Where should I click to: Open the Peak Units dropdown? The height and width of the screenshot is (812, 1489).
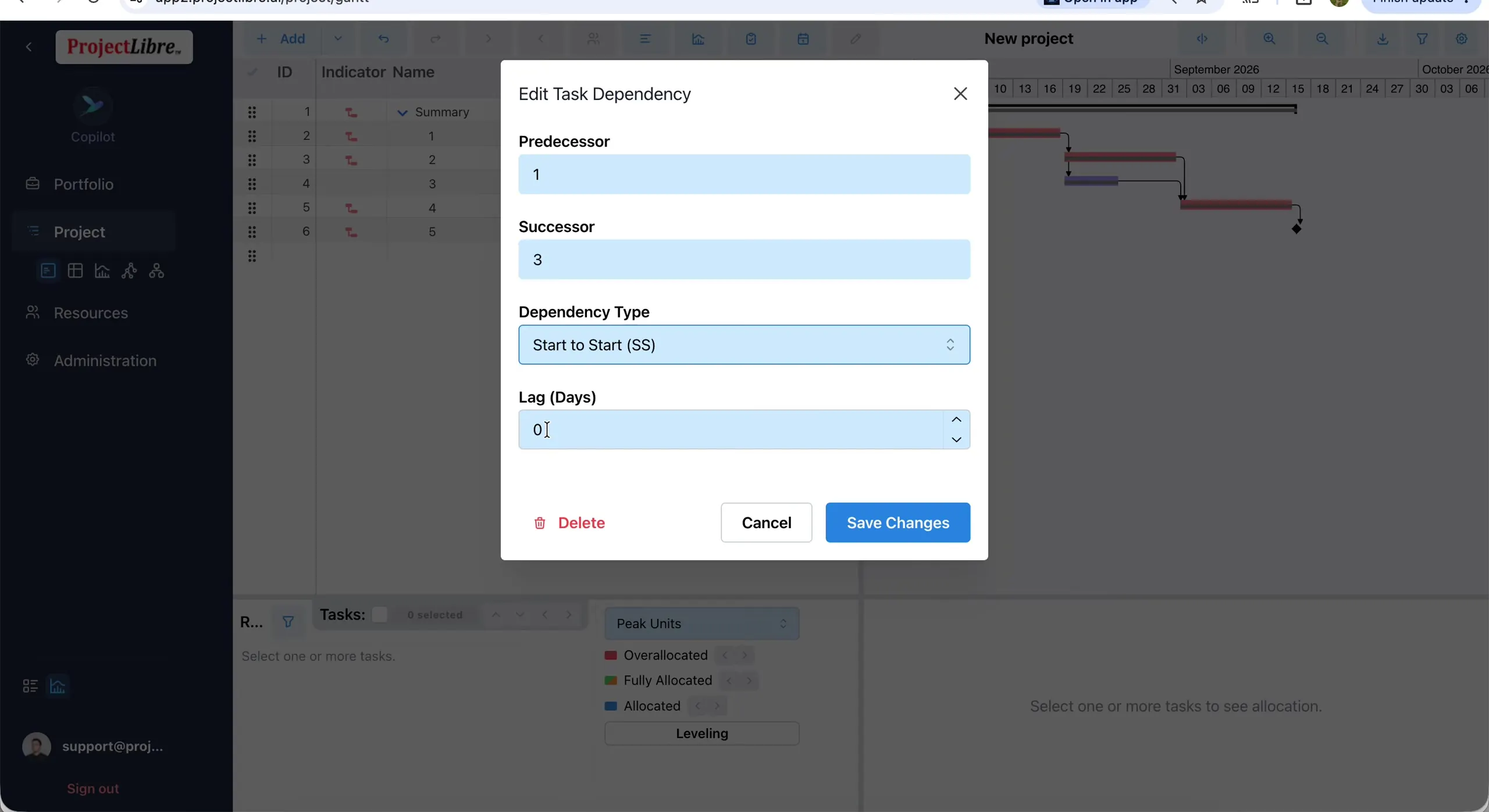tap(701, 624)
